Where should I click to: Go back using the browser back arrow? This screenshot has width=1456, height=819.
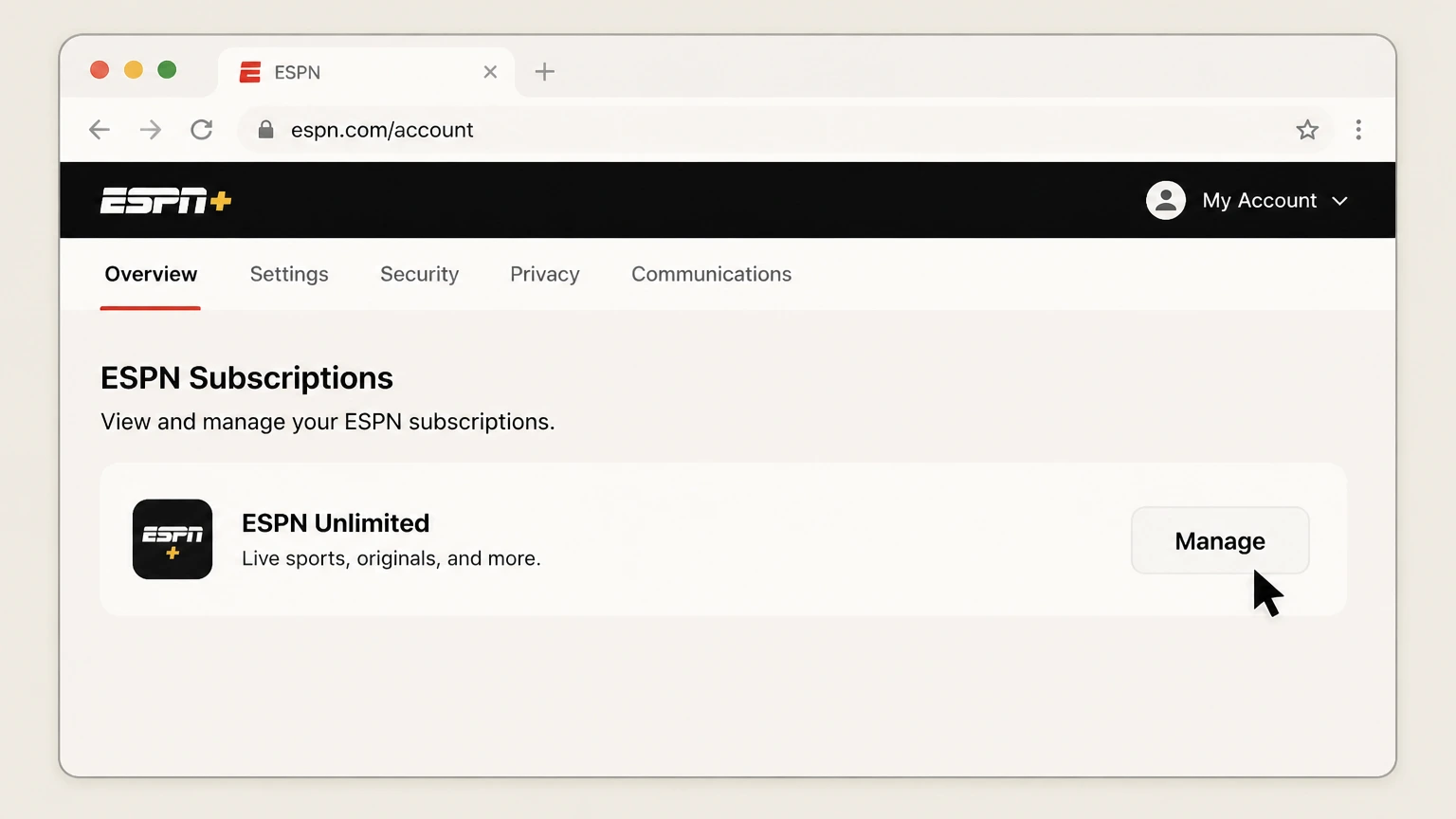[x=100, y=130]
